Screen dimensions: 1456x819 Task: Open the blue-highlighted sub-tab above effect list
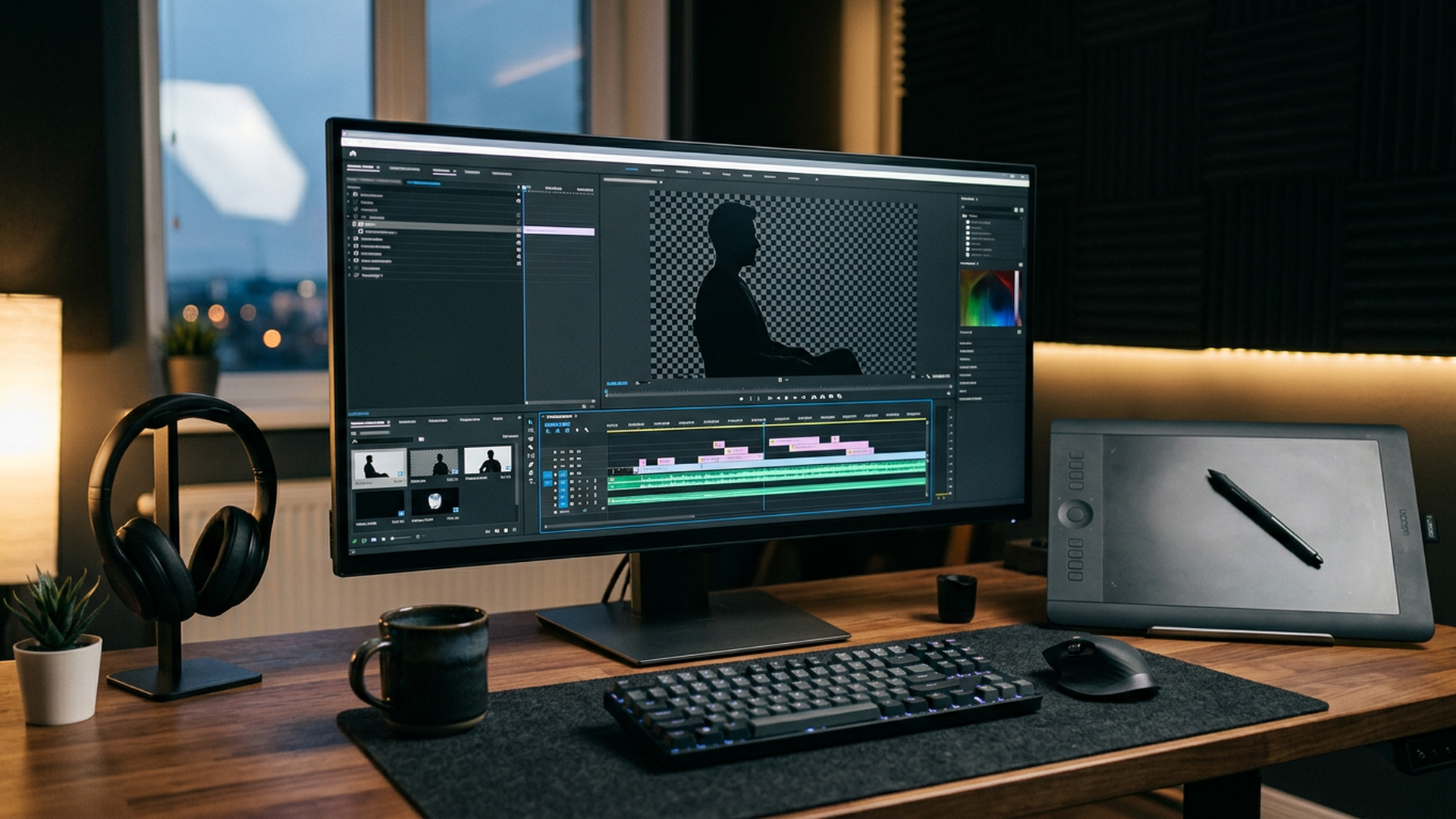pos(424,183)
